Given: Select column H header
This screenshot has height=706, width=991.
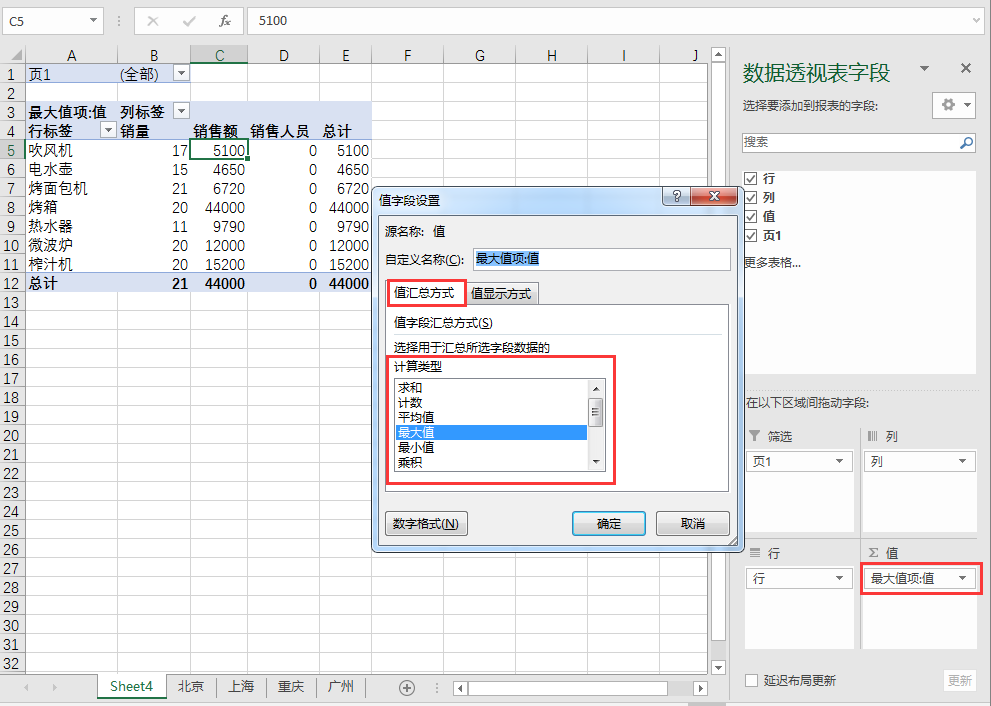Looking at the screenshot, I should pos(552,55).
